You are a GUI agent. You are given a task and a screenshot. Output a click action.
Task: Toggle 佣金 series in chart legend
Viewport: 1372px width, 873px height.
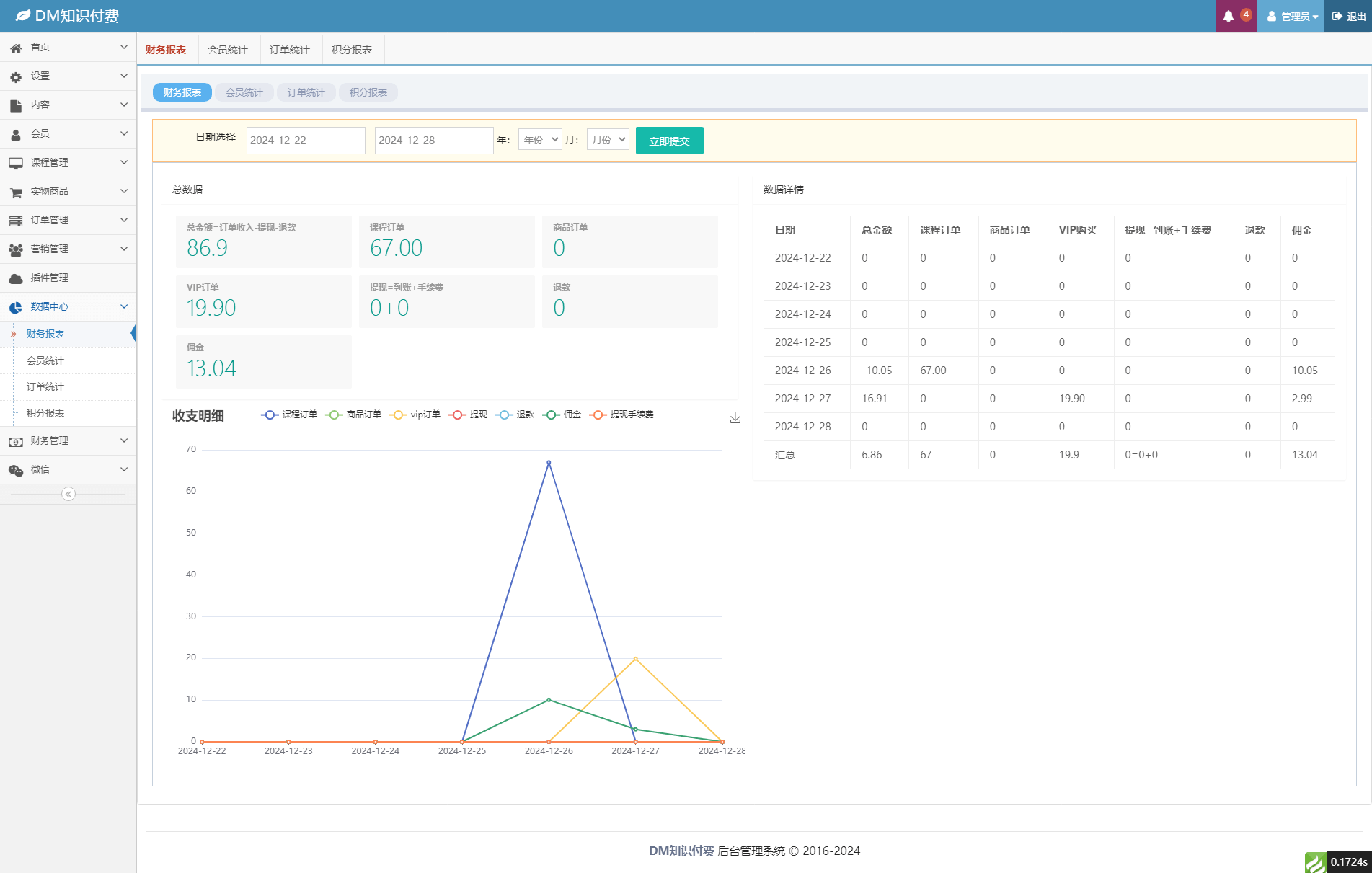coord(562,415)
